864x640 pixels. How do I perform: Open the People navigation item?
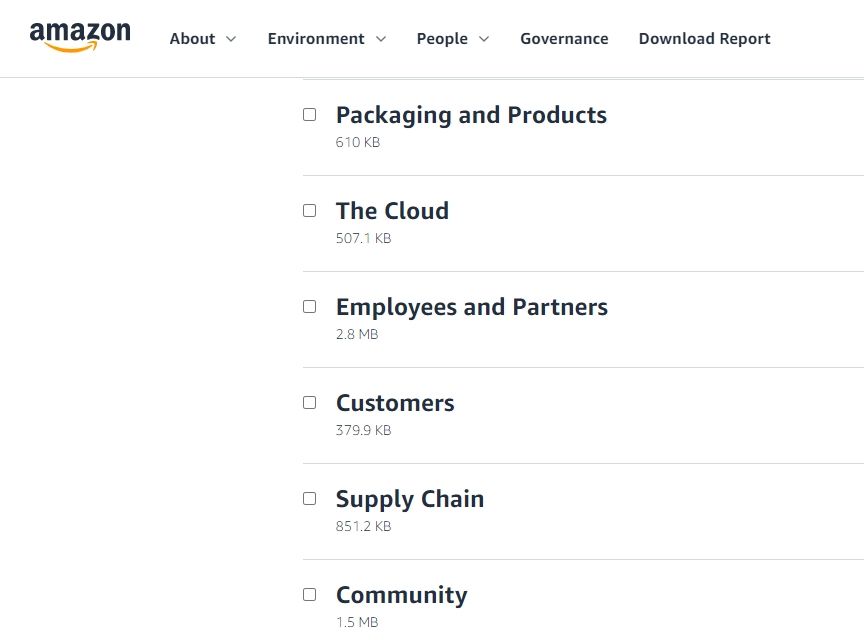[442, 39]
